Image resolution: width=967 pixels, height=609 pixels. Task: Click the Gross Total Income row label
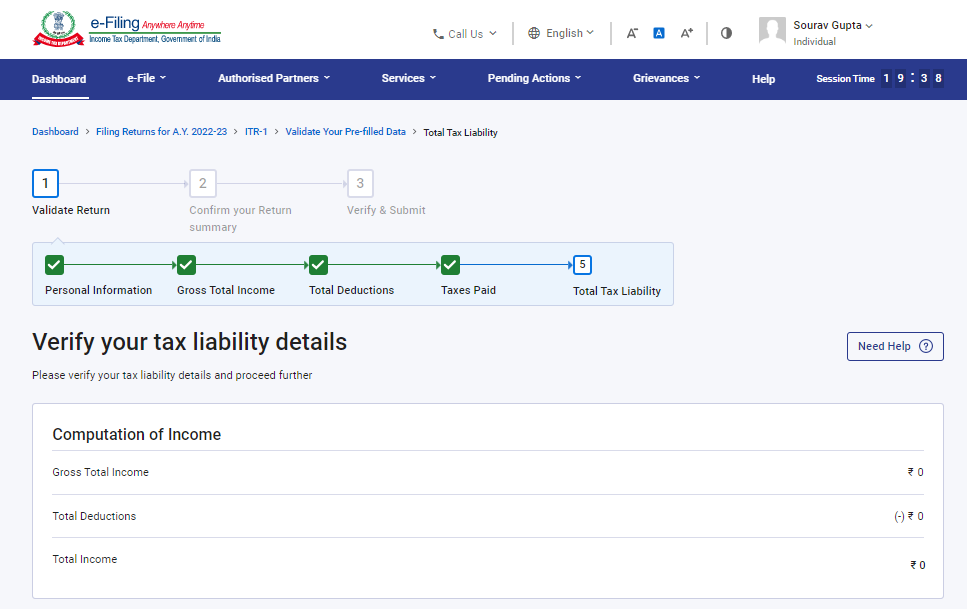(x=101, y=472)
